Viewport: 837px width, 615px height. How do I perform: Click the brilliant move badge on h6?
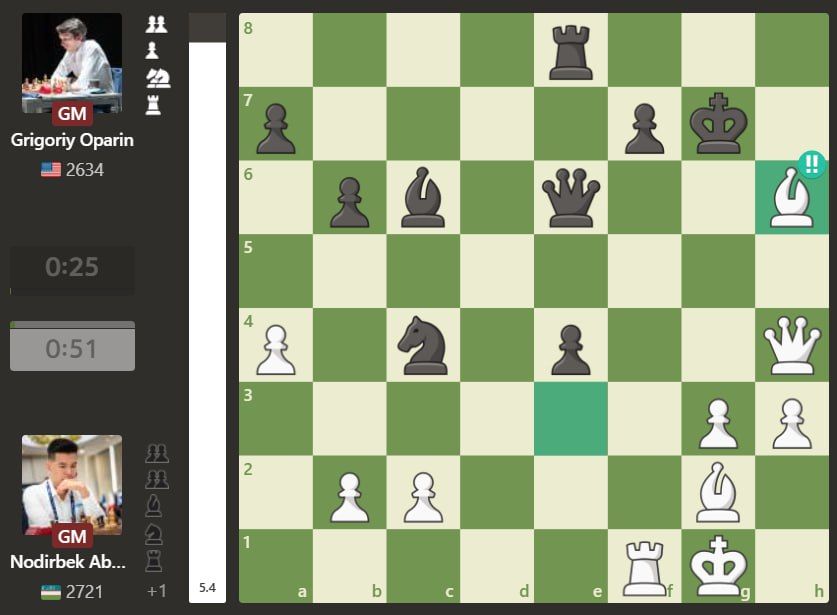[x=812, y=164]
